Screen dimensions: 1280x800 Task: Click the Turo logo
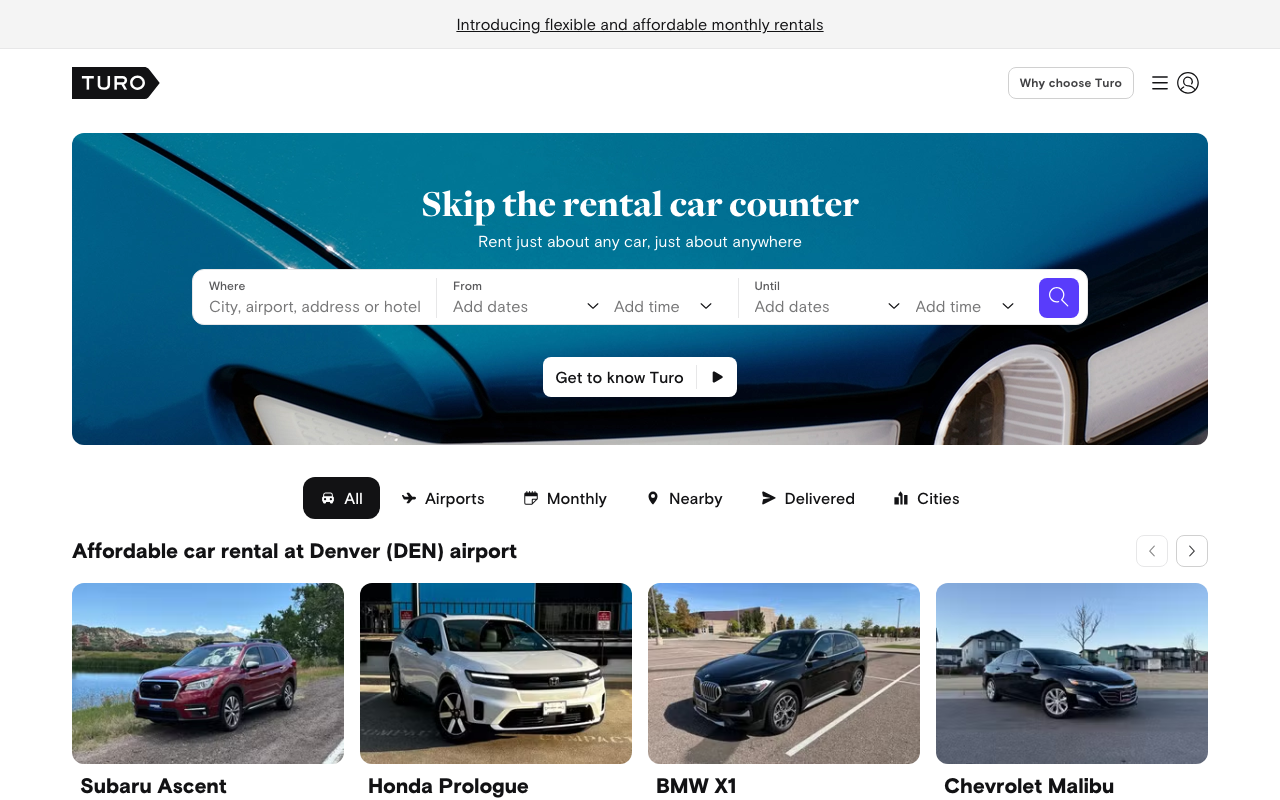115,83
